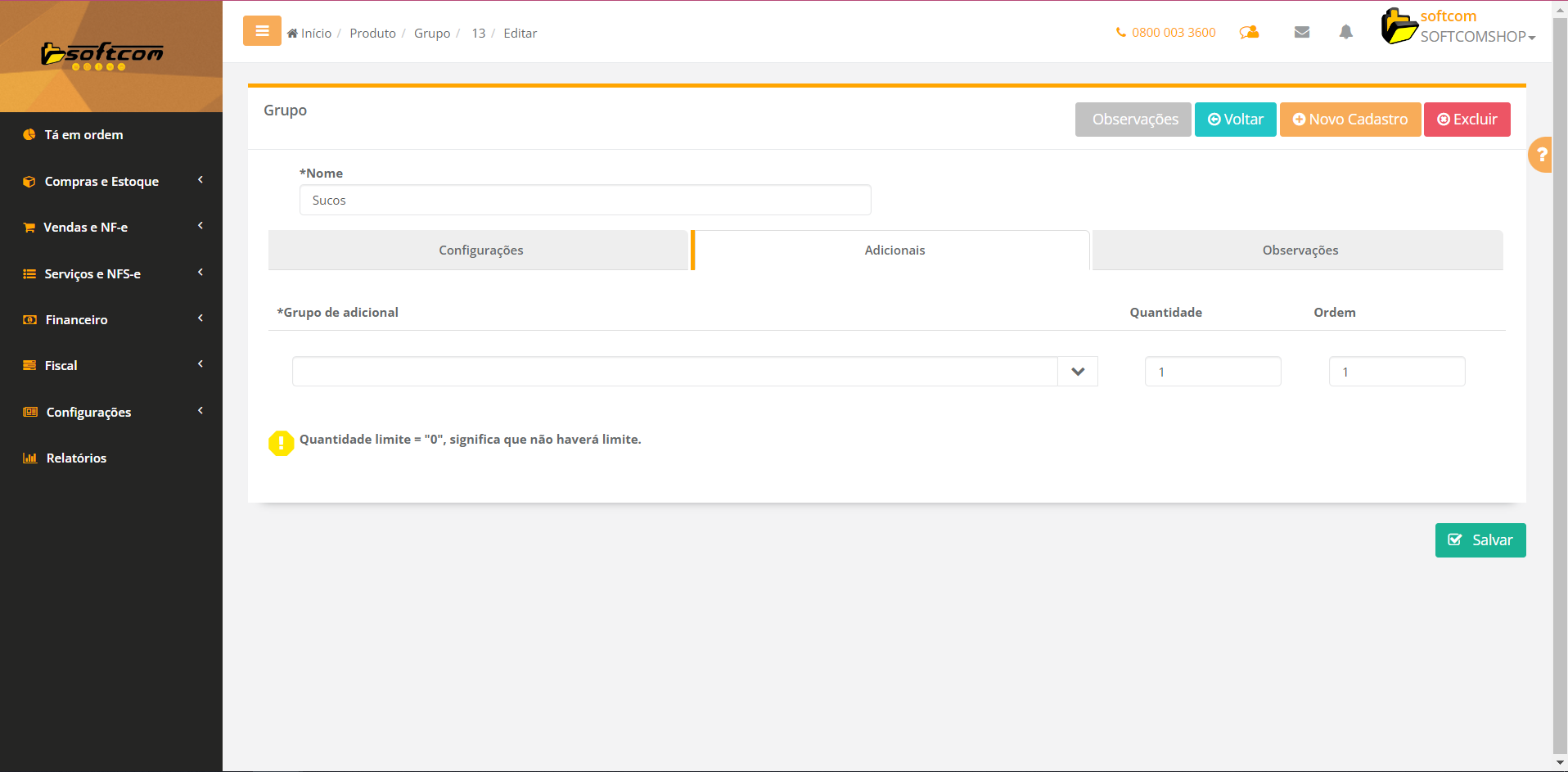Open the notifications bell

[1345, 33]
